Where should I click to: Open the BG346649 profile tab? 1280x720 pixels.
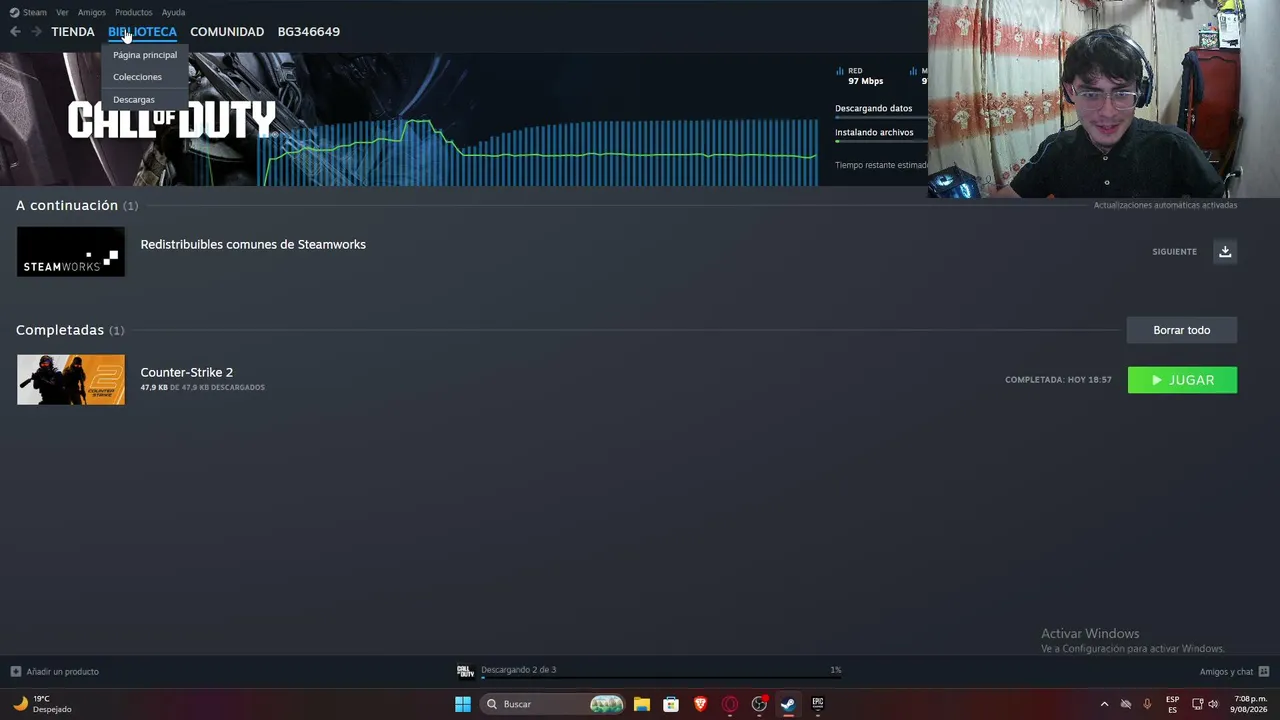click(x=309, y=32)
